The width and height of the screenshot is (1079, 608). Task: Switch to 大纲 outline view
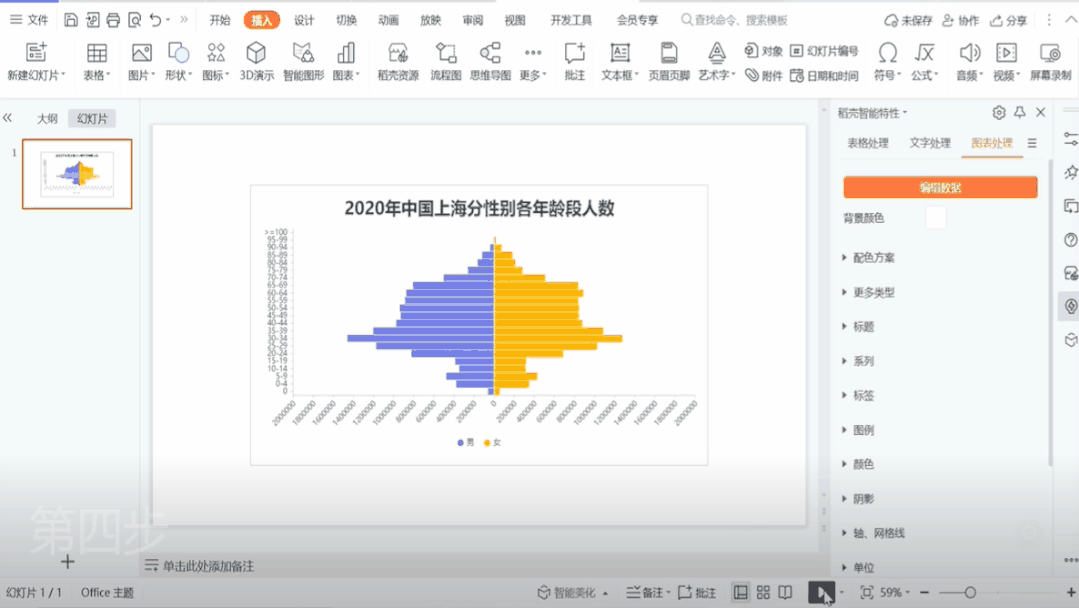(x=47, y=118)
